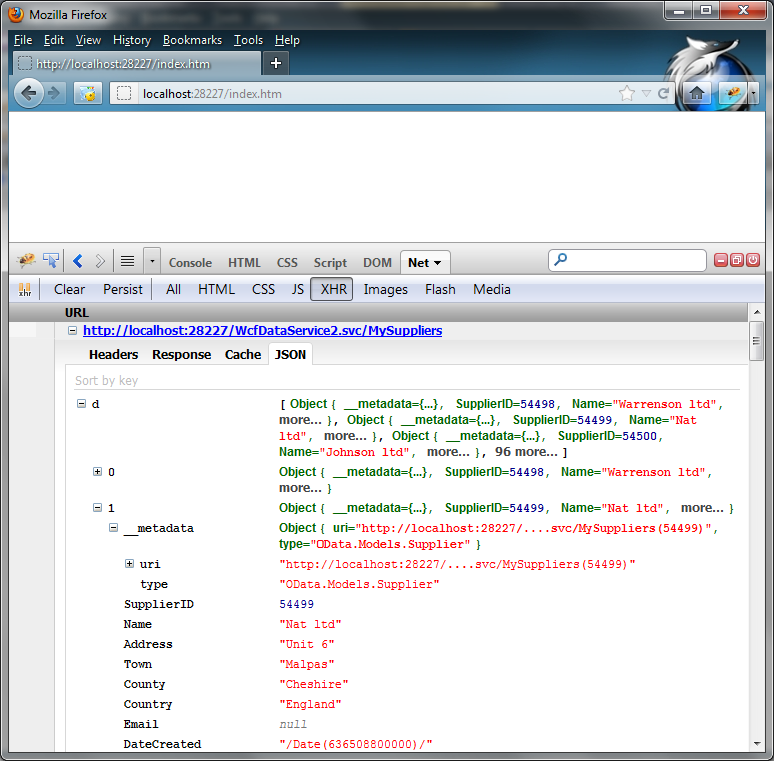This screenshot has width=774, height=761.
Task: Click the DateCreated value text
Action: [356, 744]
